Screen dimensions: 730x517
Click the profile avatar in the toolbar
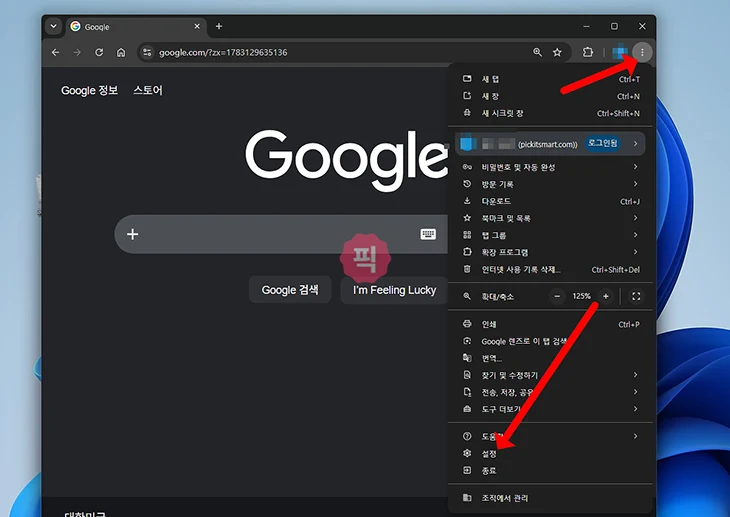620,52
